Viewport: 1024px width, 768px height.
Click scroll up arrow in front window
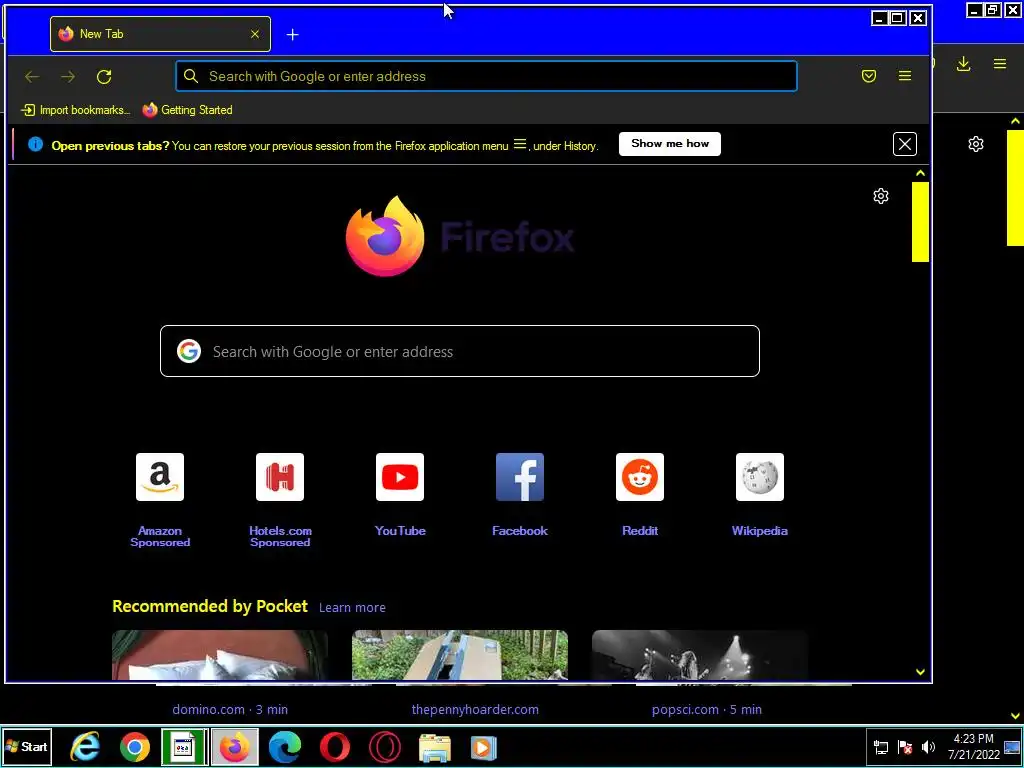[x=920, y=173]
